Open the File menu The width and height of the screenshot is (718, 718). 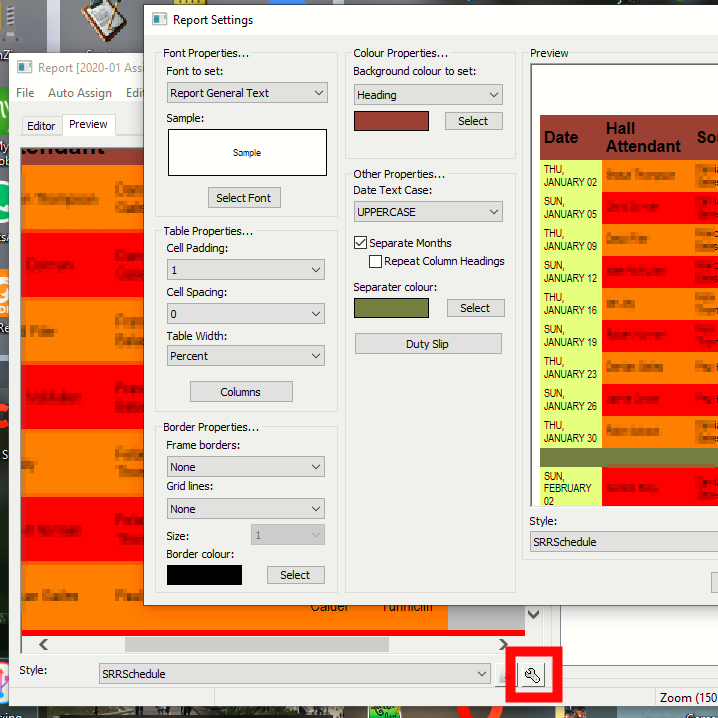[x=25, y=93]
